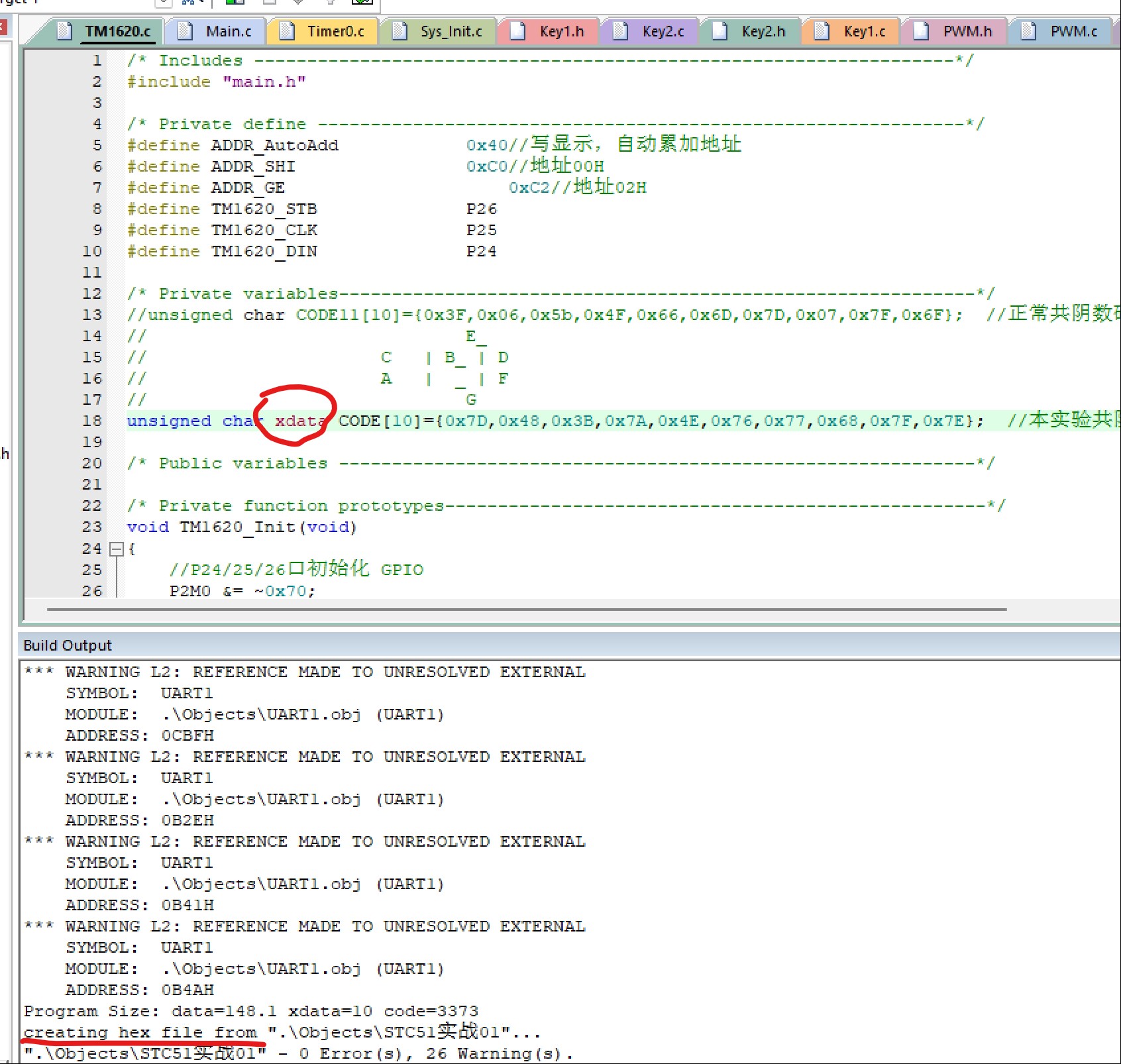The height and width of the screenshot is (1064, 1121).
Task: Click the 0x40 value on line 5
Action: (487, 145)
